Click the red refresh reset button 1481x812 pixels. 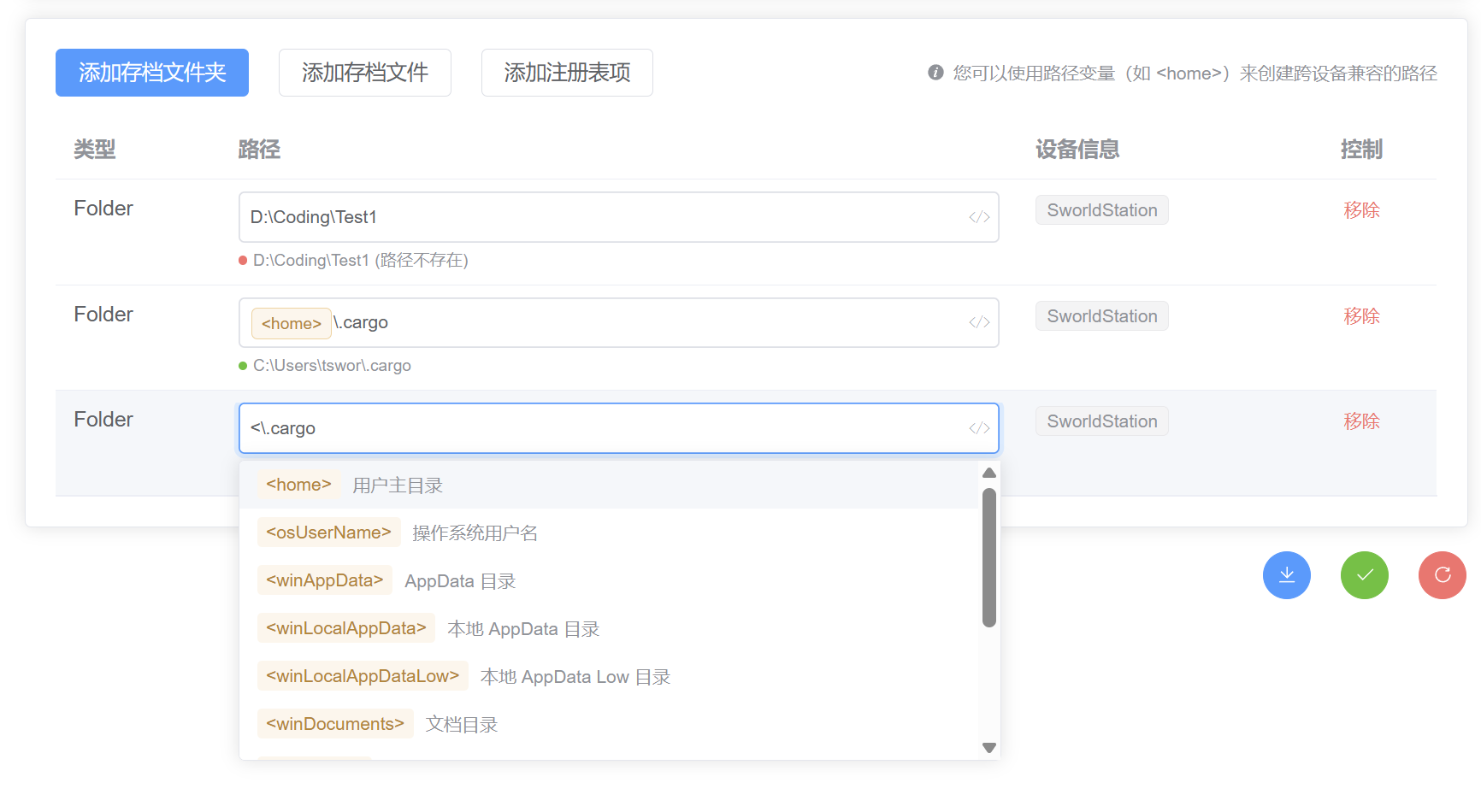pos(1442,575)
